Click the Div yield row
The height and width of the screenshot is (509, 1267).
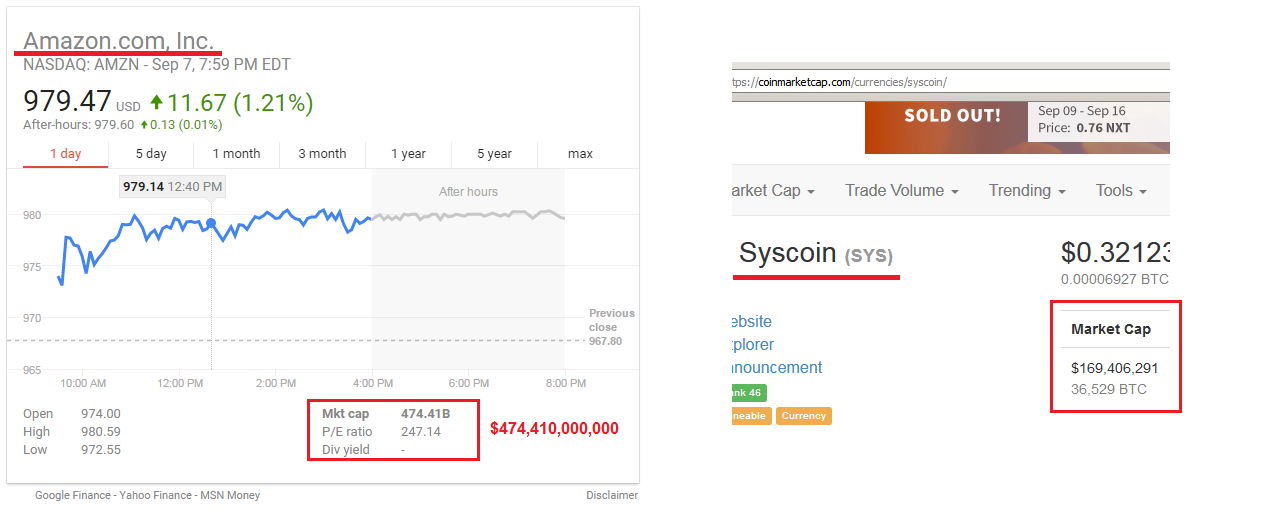tap(365, 449)
